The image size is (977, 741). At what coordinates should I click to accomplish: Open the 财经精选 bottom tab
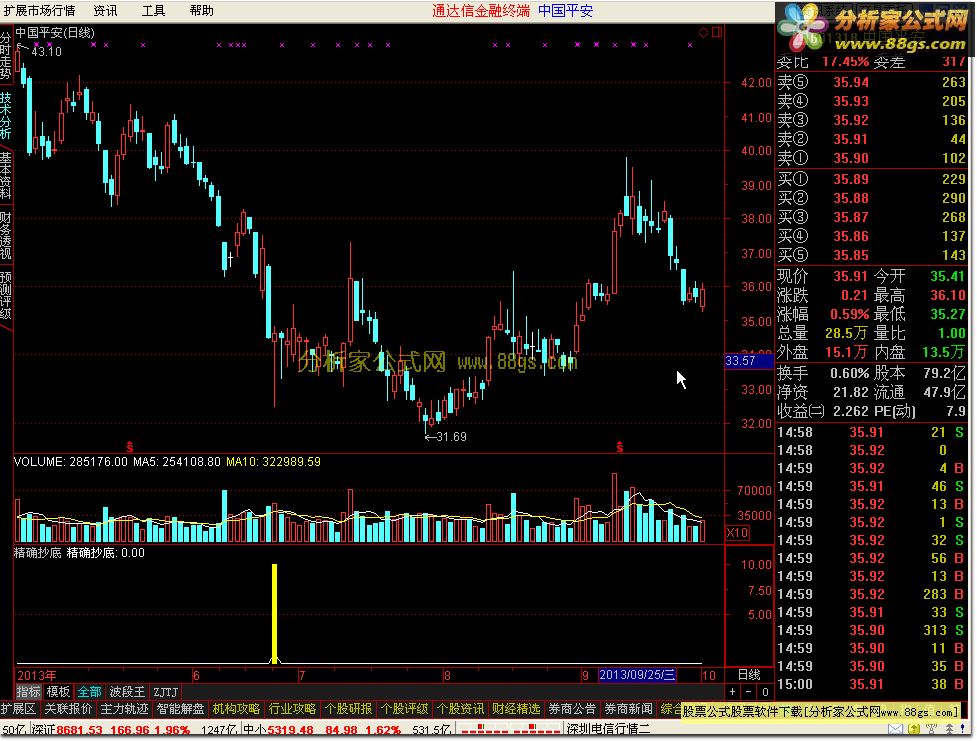pyautogui.click(x=516, y=709)
